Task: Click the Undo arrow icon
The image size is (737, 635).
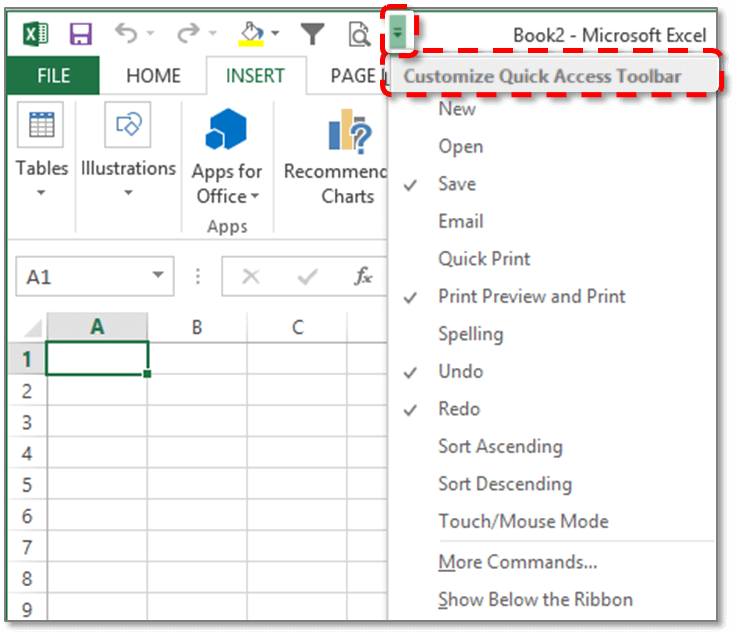Action: 126,34
